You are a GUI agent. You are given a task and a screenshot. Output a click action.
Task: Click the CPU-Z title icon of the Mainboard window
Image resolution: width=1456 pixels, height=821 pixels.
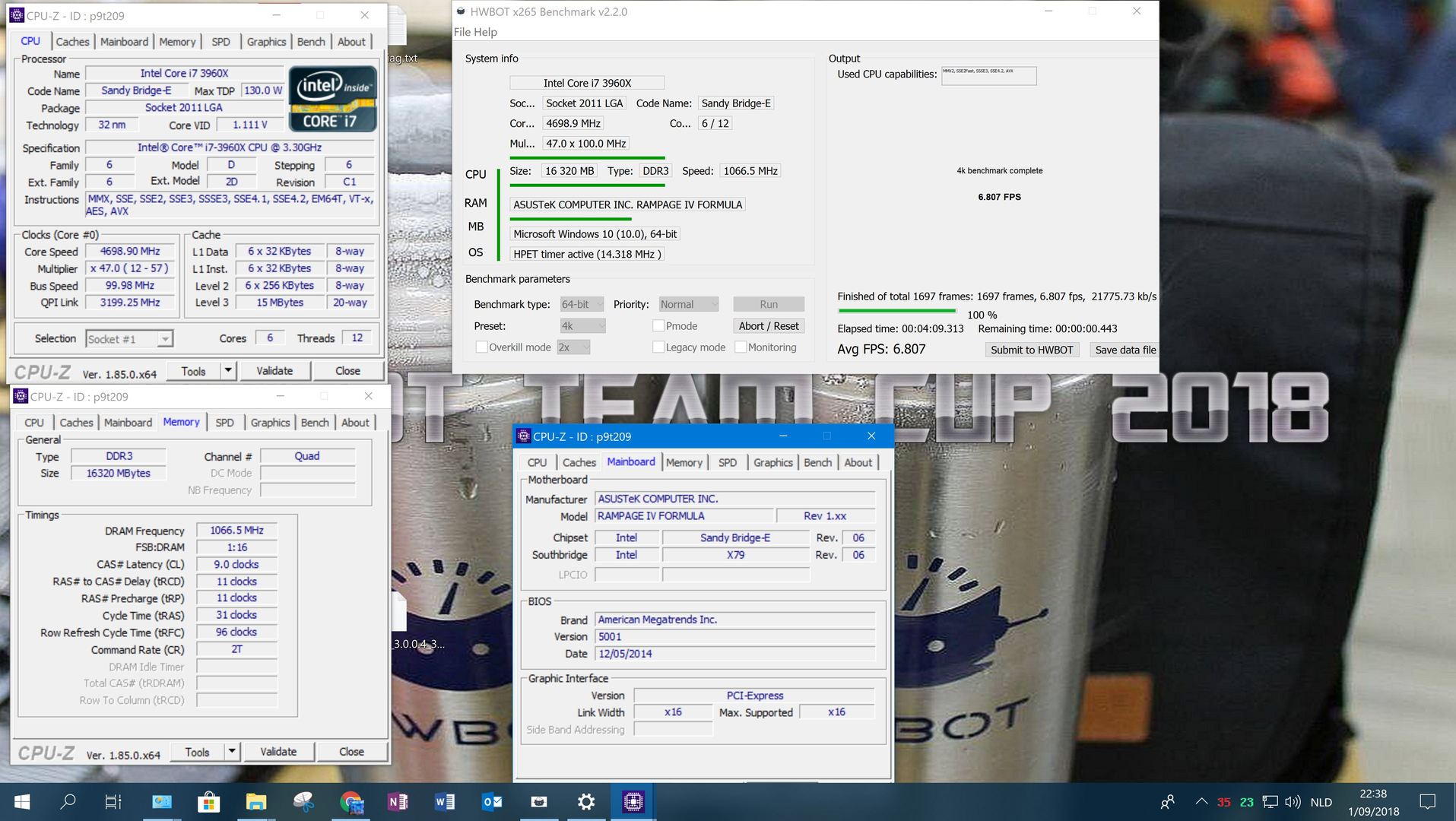click(523, 436)
